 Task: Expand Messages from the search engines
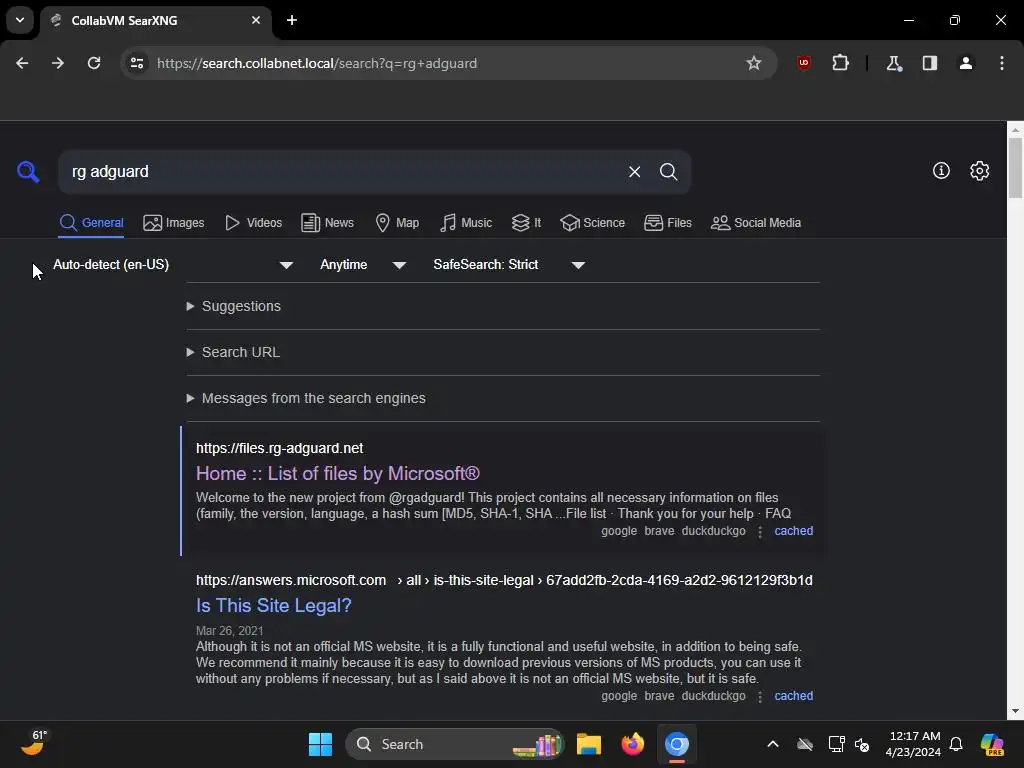306,398
